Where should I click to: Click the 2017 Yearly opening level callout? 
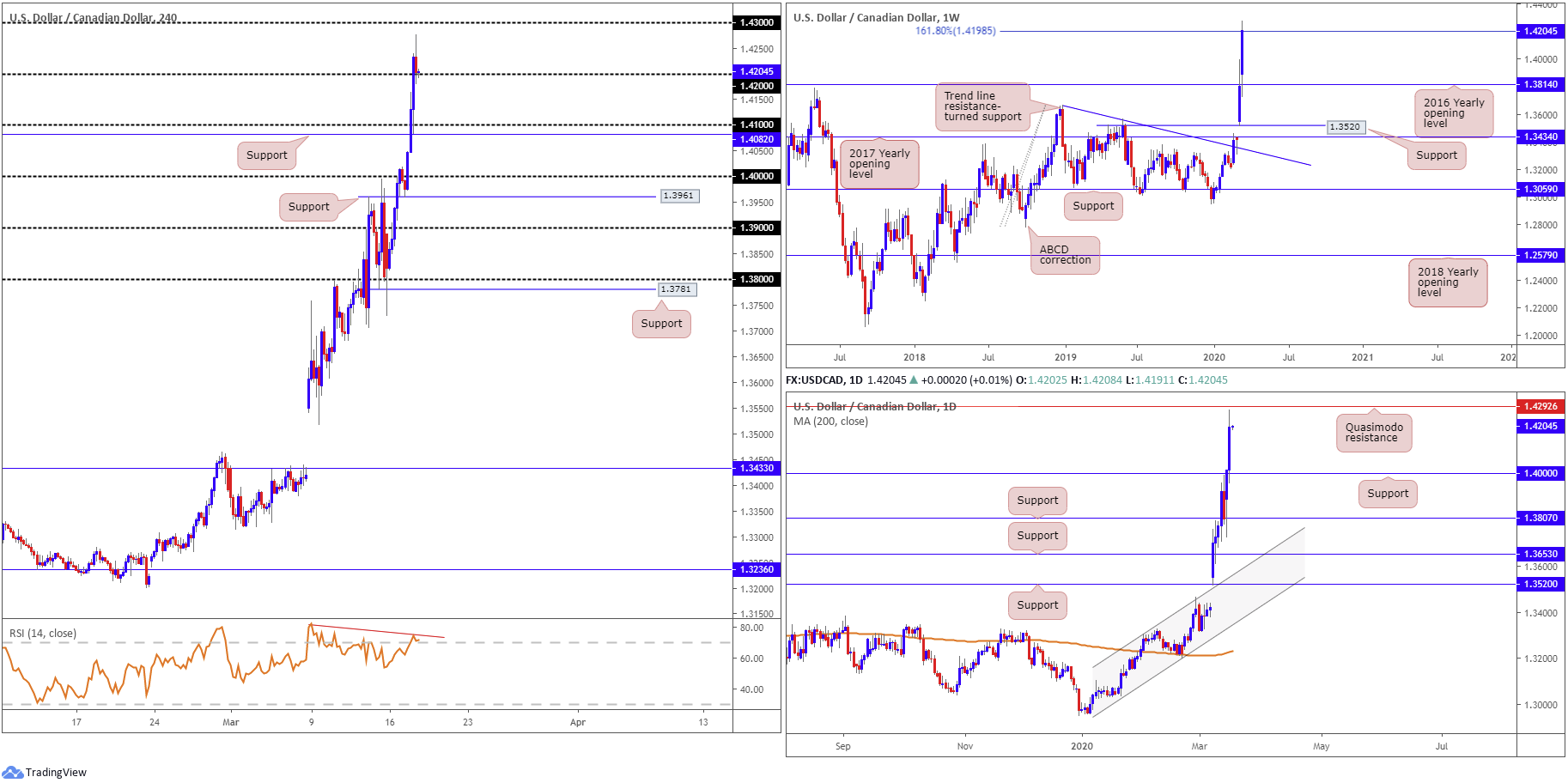(879, 163)
